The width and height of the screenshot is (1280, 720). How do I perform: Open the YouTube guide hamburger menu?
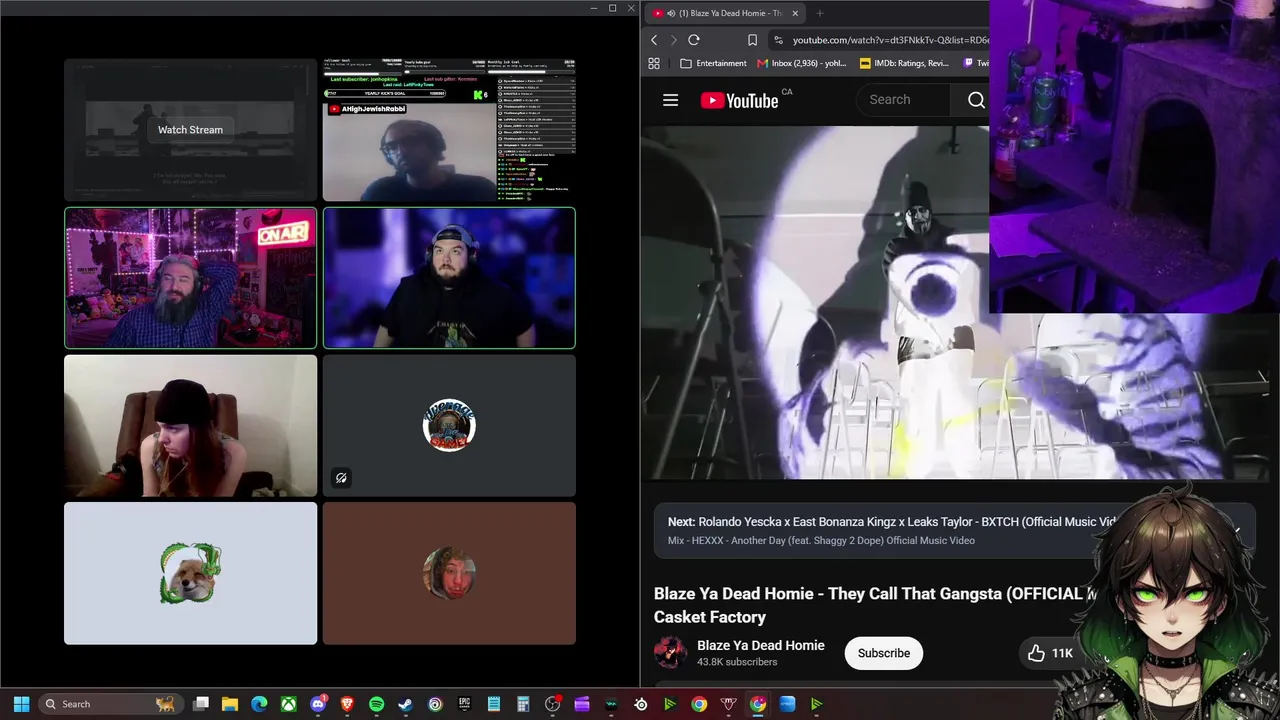[x=670, y=100]
